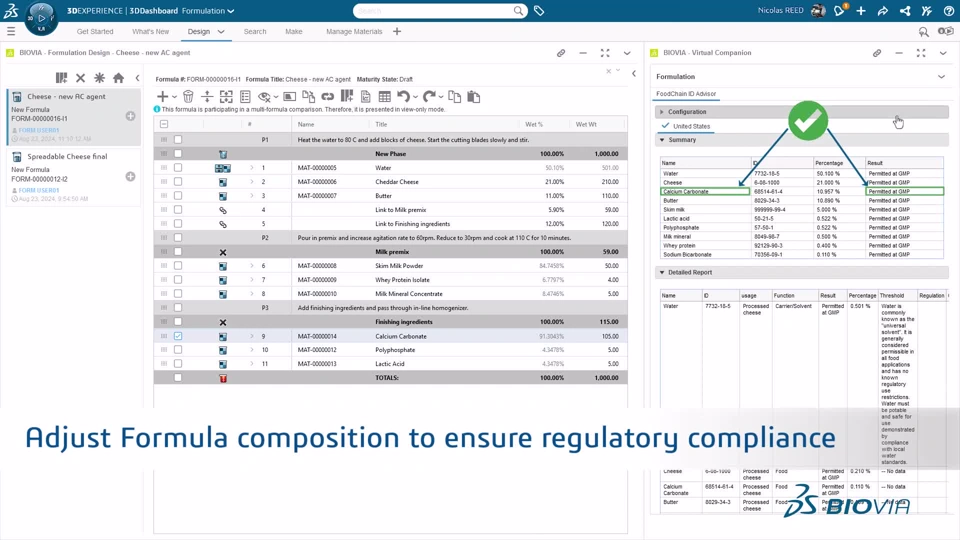Open notifications bell icon
Screen dimensions: 960x540
click(x=839, y=10)
